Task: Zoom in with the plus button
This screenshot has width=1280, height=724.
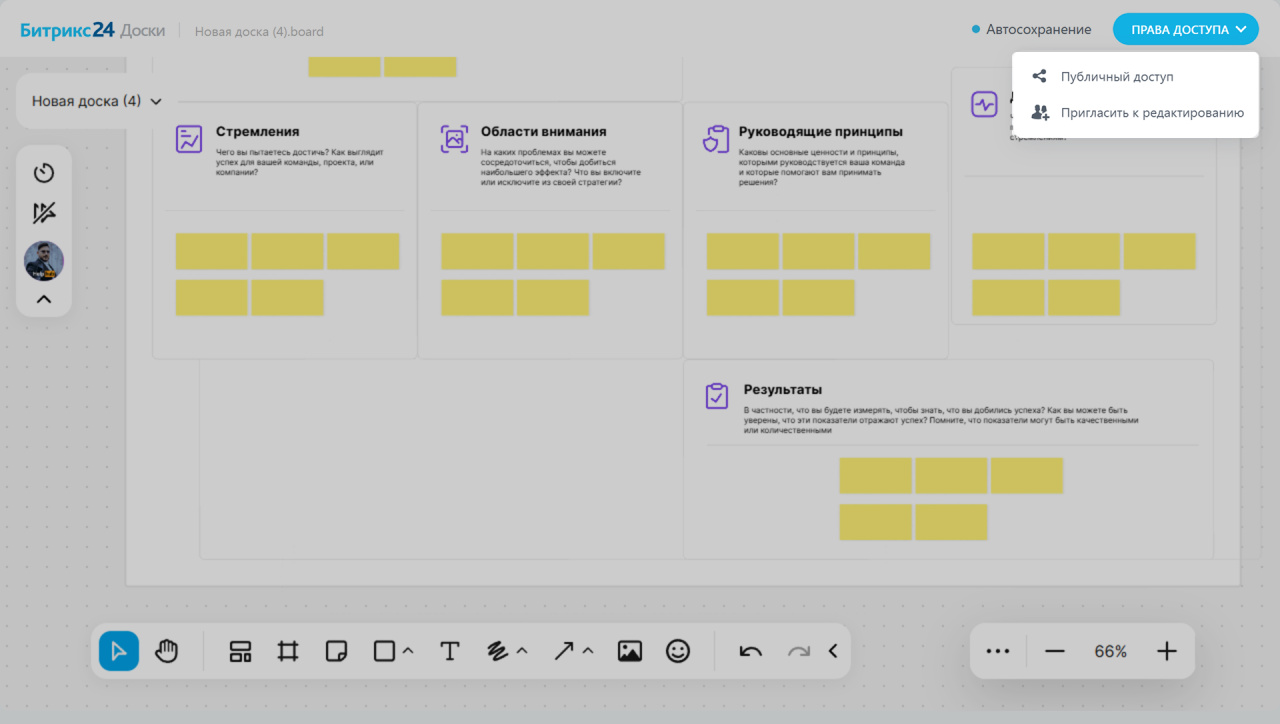Action: pyautogui.click(x=1167, y=651)
